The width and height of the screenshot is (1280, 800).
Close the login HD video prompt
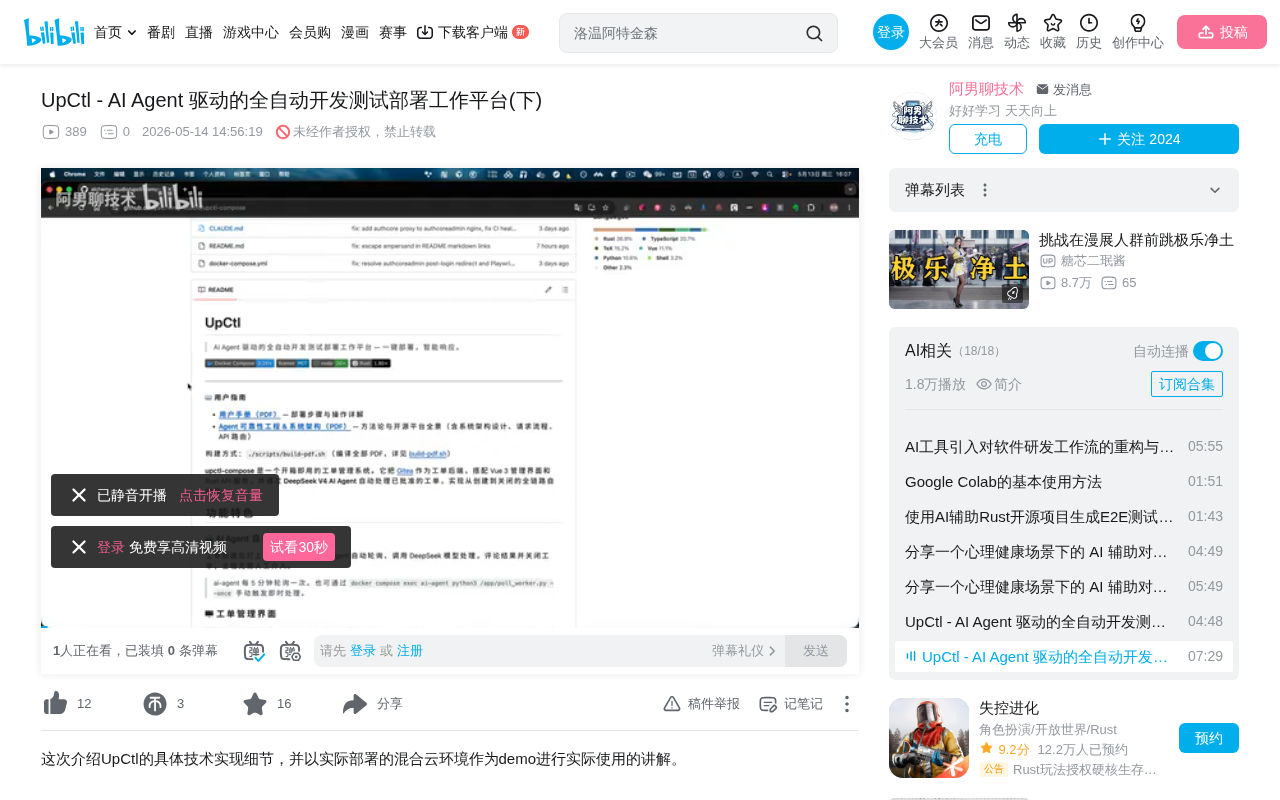[x=79, y=547]
